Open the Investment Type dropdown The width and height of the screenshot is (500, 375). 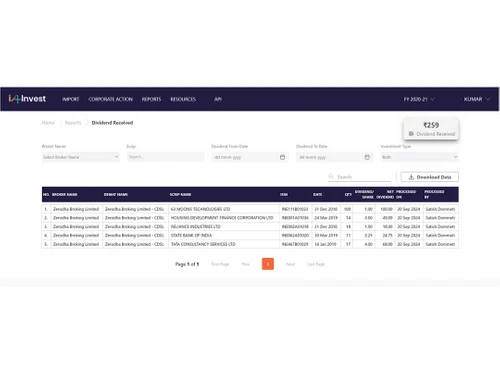(420, 157)
